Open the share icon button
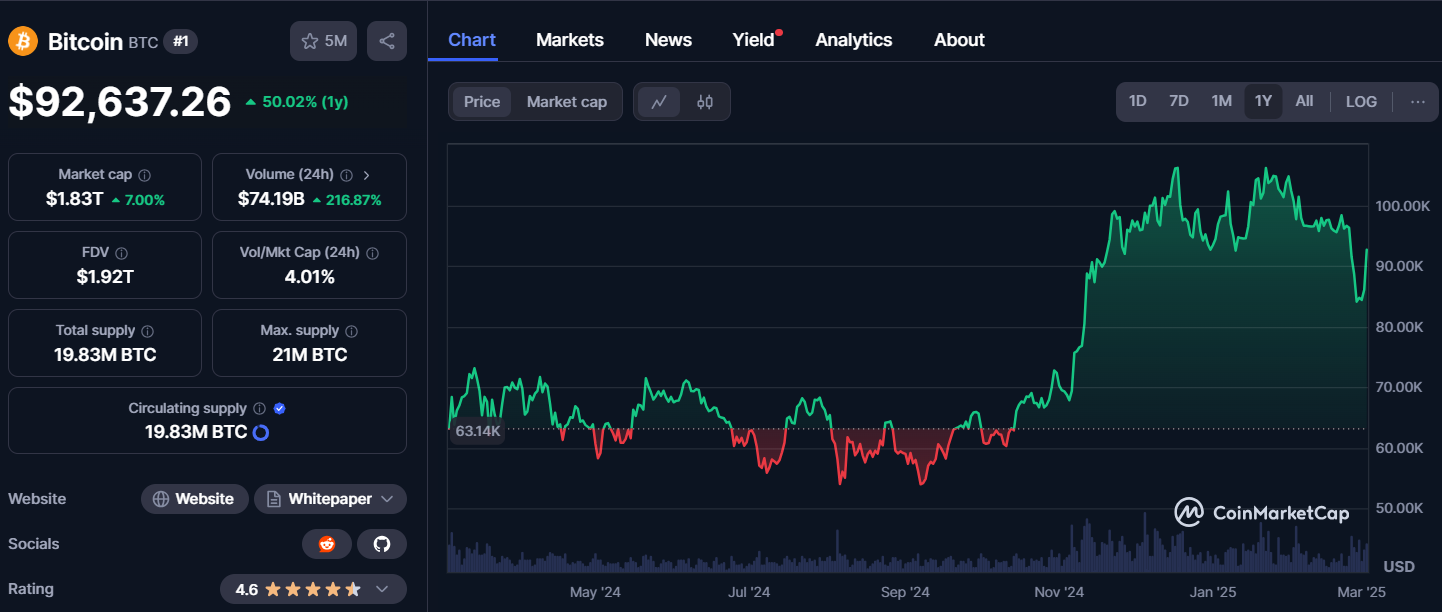 [x=387, y=41]
